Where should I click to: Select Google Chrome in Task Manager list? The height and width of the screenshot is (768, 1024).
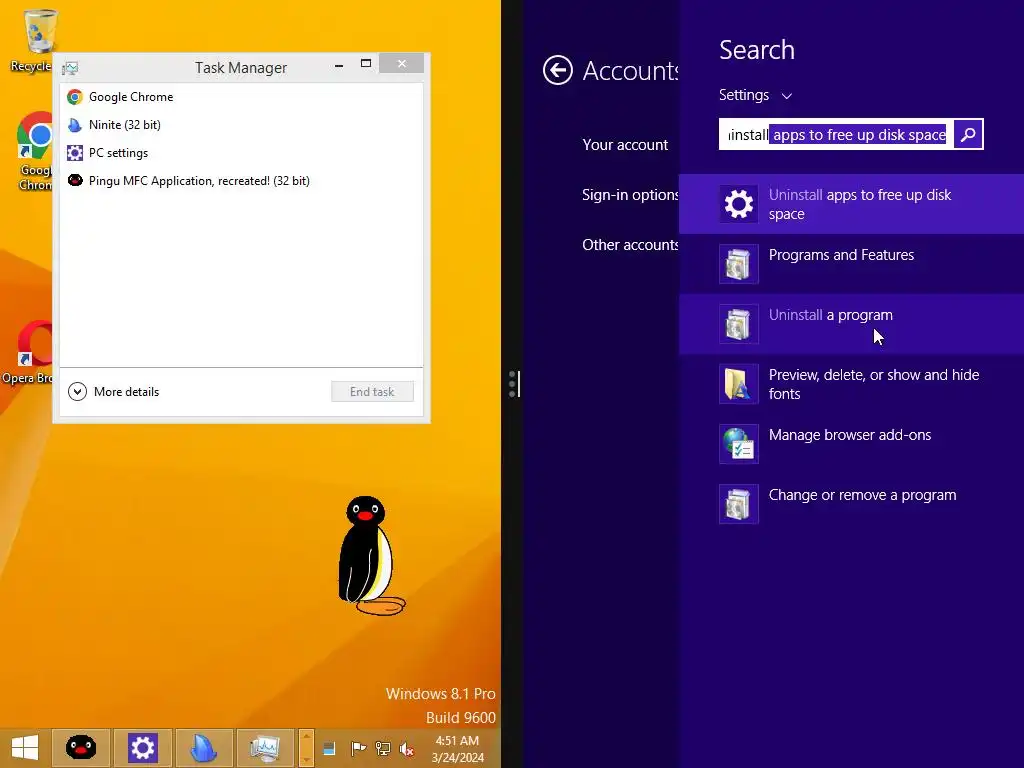[x=241, y=97]
